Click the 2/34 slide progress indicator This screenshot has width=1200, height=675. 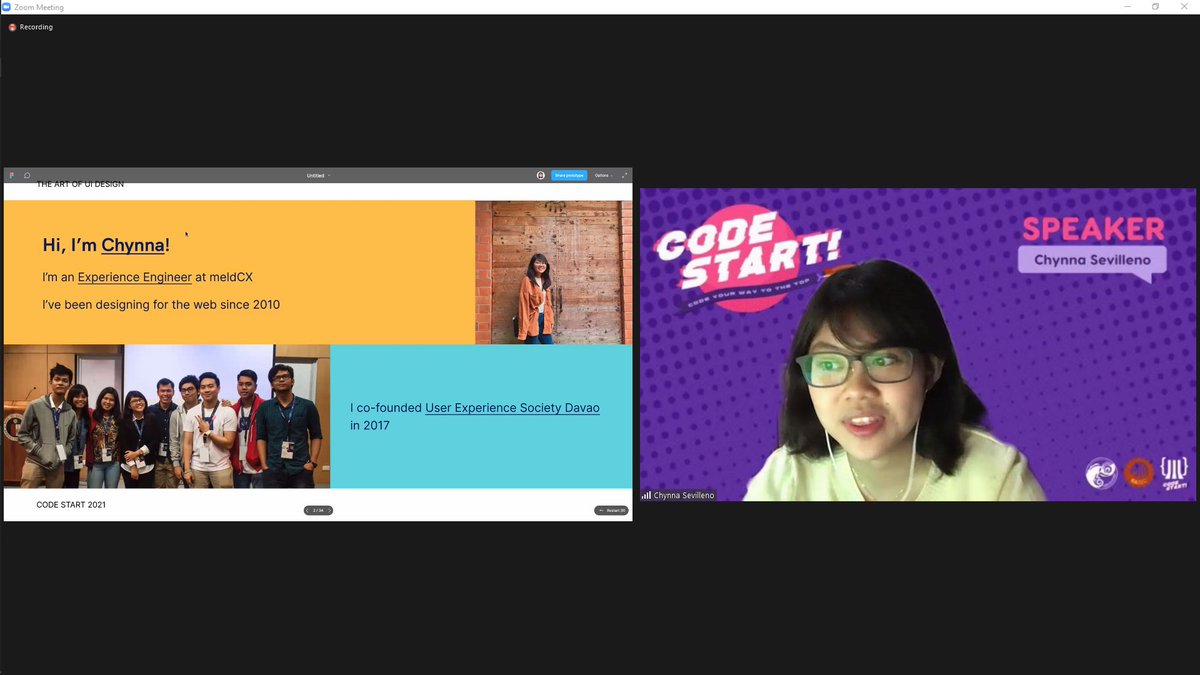[x=318, y=509]
